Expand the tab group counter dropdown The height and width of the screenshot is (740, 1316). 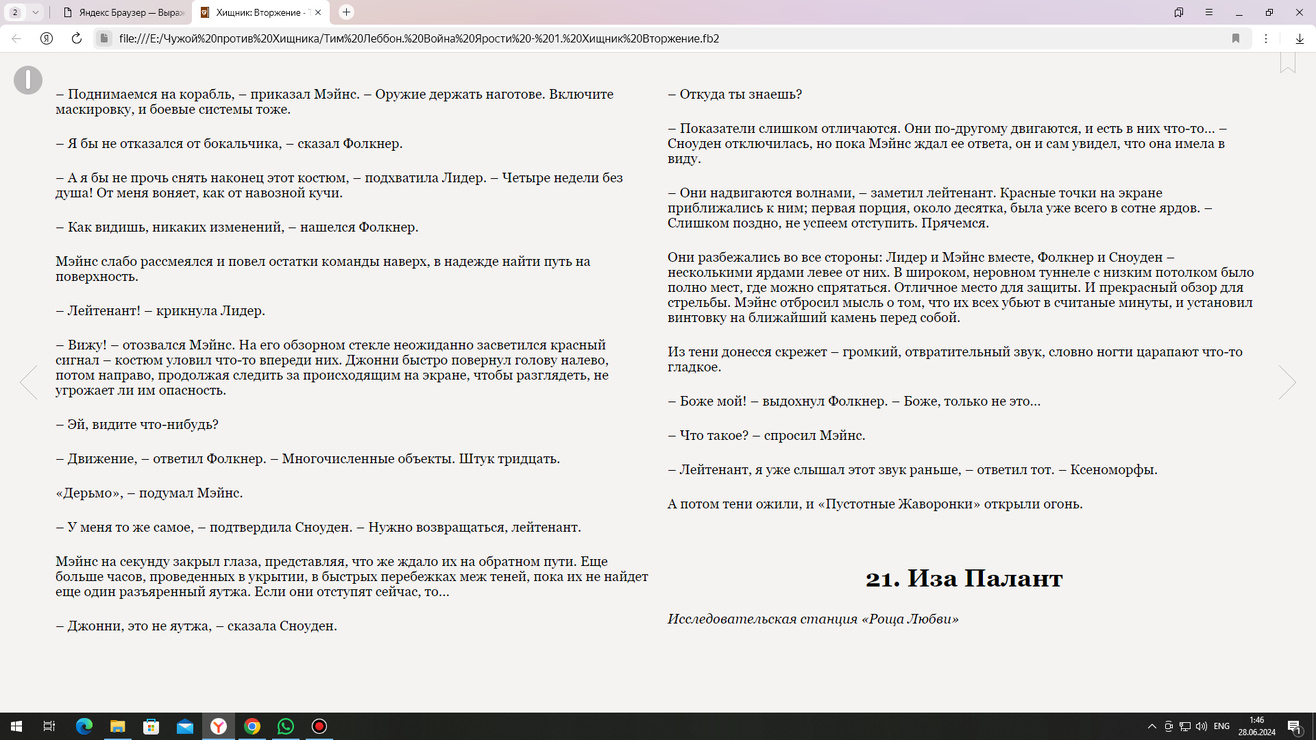pyautogui.click(x=25, y=12)
